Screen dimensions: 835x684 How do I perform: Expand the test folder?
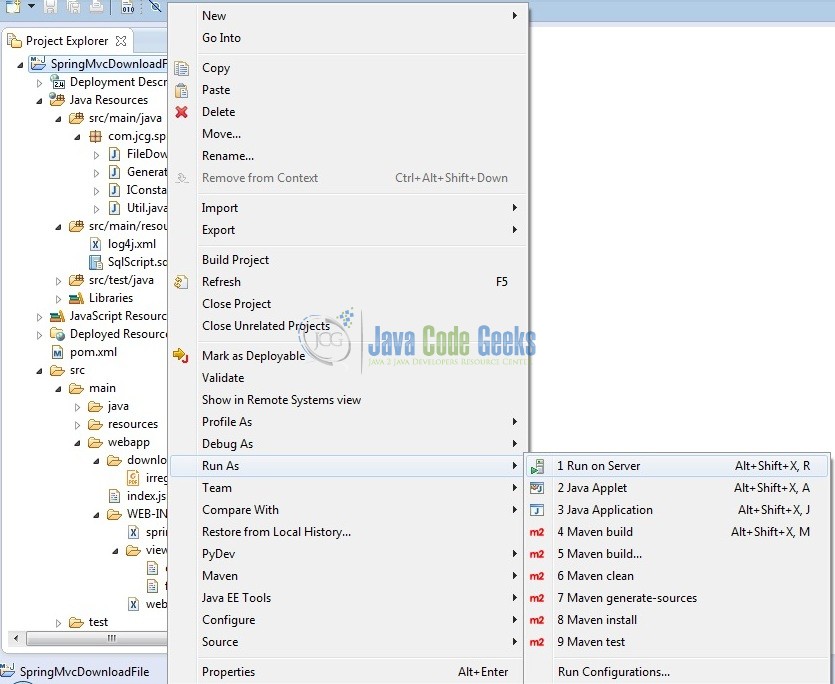click(59, 623)
